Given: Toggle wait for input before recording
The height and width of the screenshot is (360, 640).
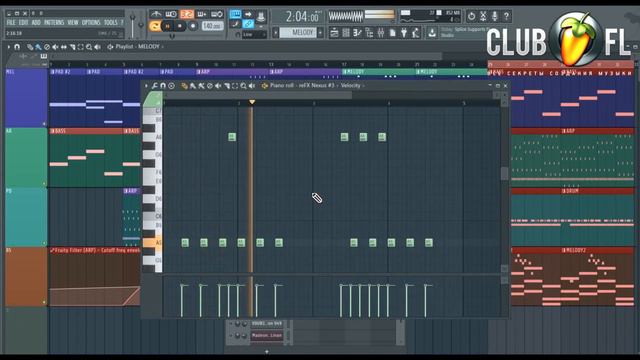Looking at the screenshot, I should click(x=171, y=14).
